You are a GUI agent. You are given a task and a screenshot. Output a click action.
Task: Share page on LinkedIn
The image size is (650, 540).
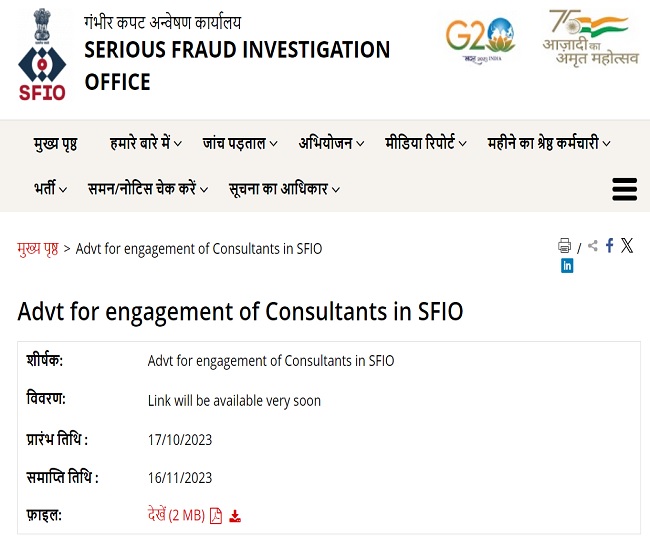click(x=567, y=266)
